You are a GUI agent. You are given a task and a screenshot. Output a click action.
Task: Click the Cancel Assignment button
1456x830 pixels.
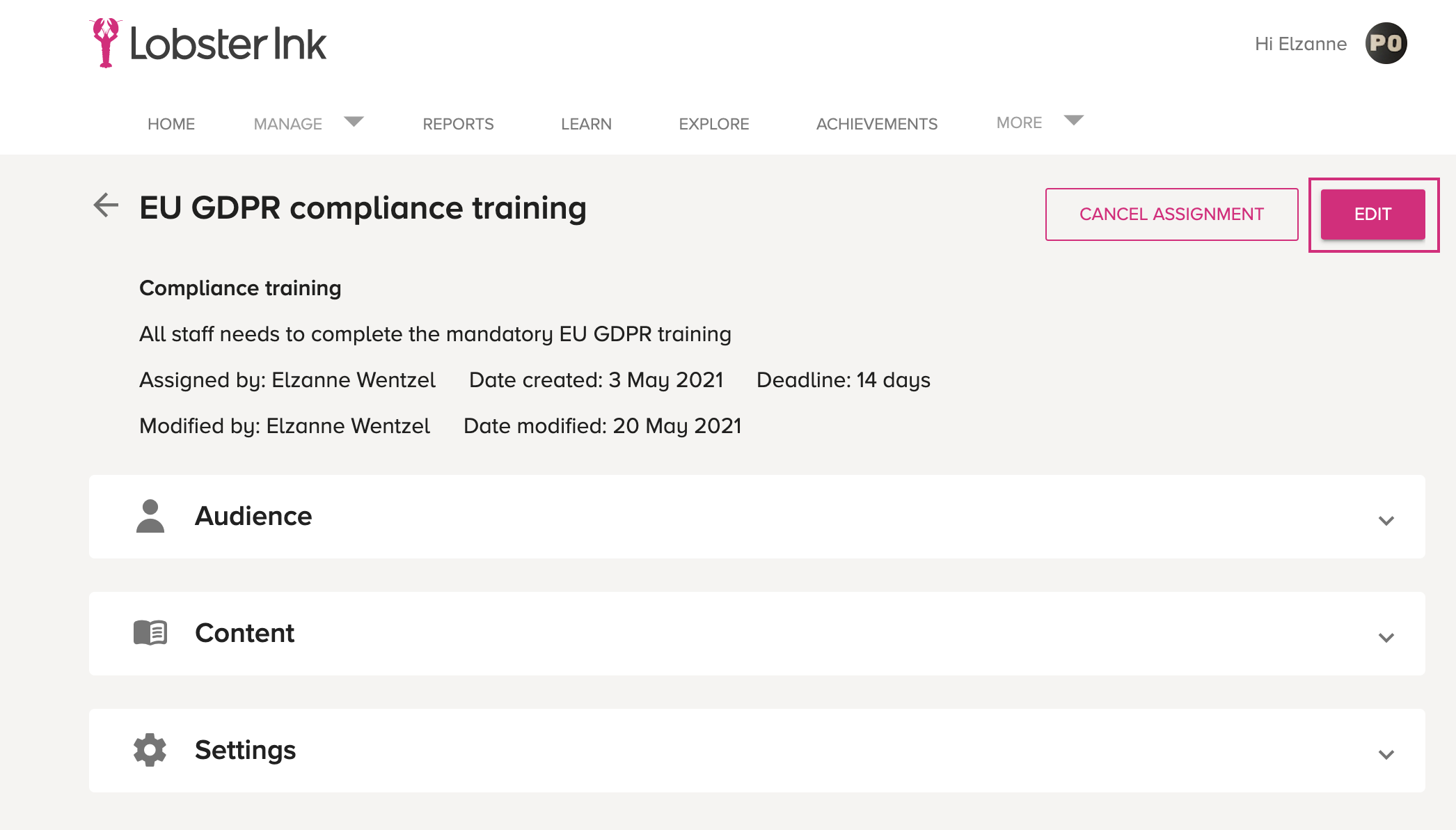point(1172,214)
